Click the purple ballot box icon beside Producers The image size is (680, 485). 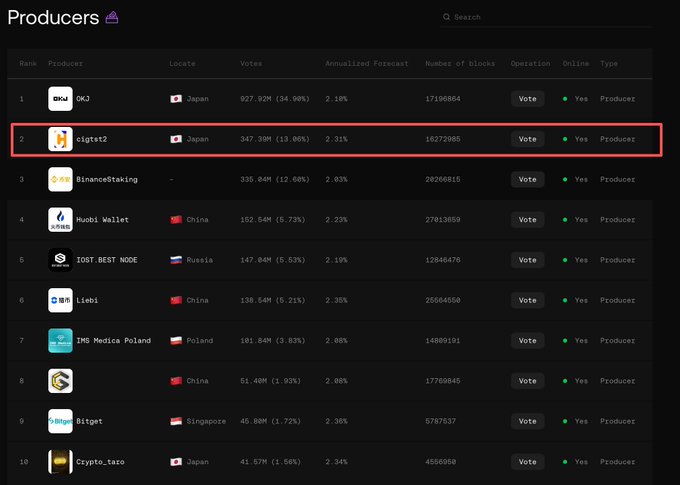click(112, 18)
